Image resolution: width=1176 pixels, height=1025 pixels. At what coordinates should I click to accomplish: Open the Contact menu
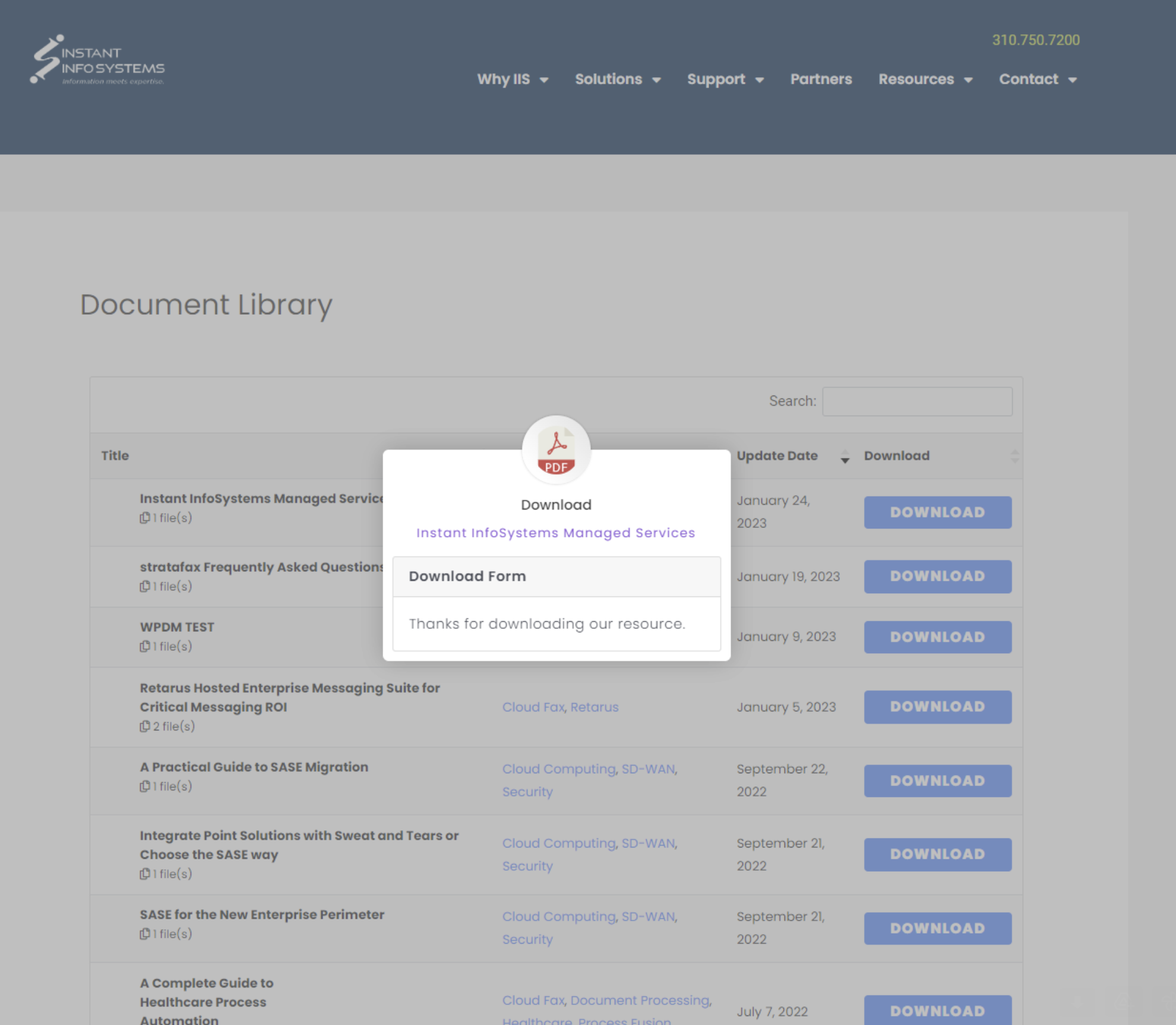[1029, 79]
